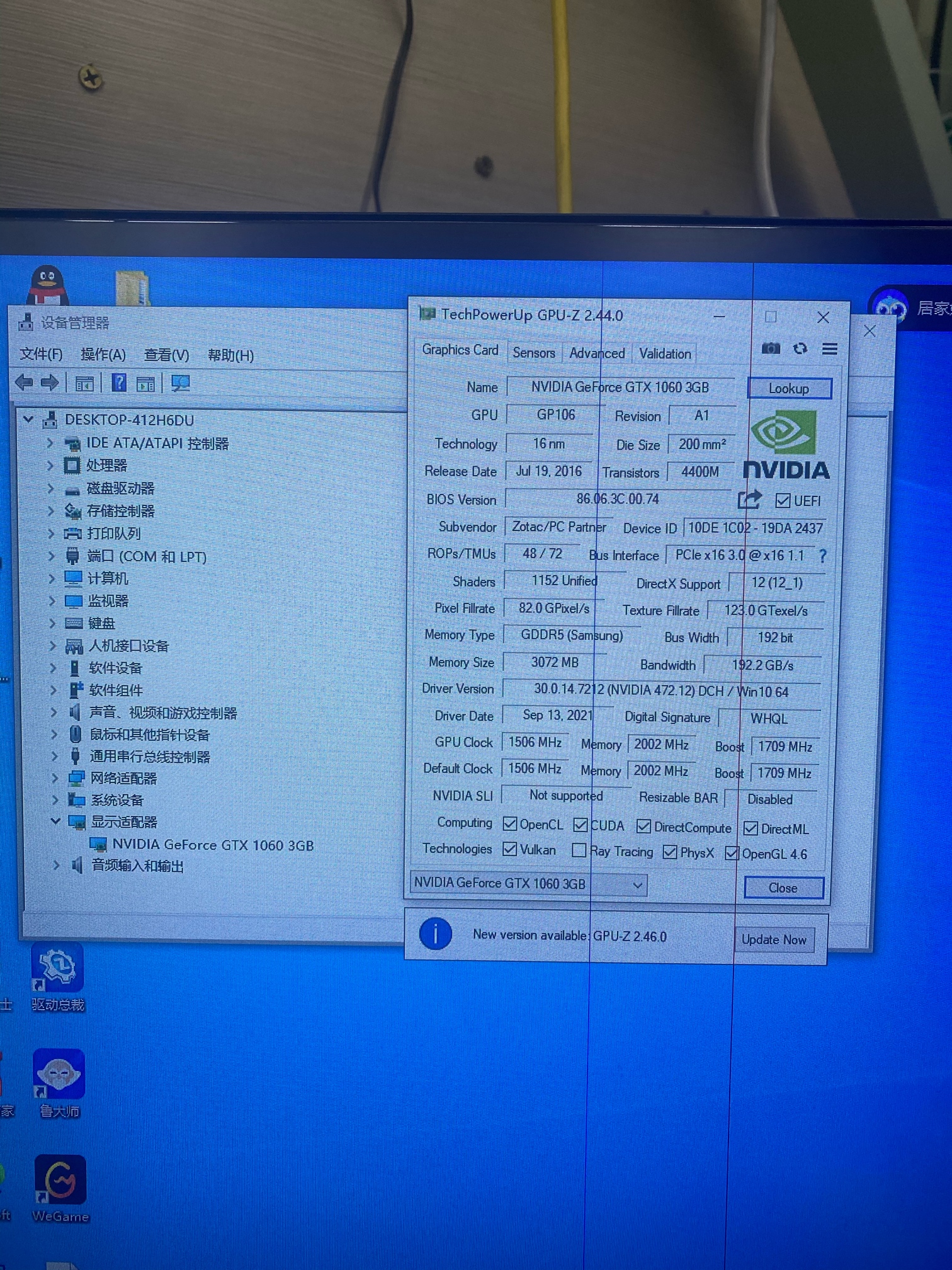This screenshot has height=1270, width=952.
Task: Expand IDE ATA/ATAPI 控制器 node
Action: tap(50, 443)
